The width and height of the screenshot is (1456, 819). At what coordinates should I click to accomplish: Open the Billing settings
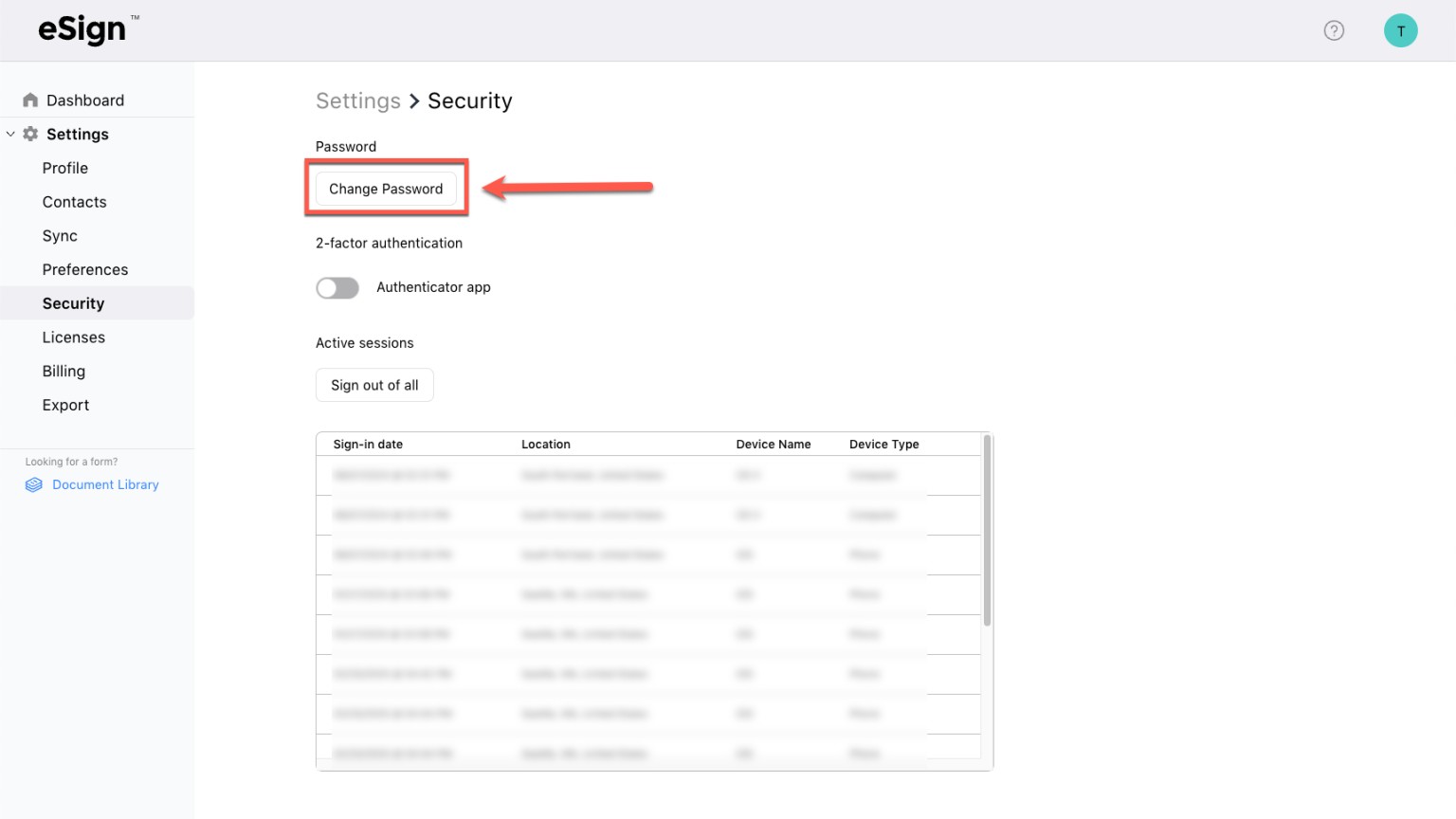(64, 371)
